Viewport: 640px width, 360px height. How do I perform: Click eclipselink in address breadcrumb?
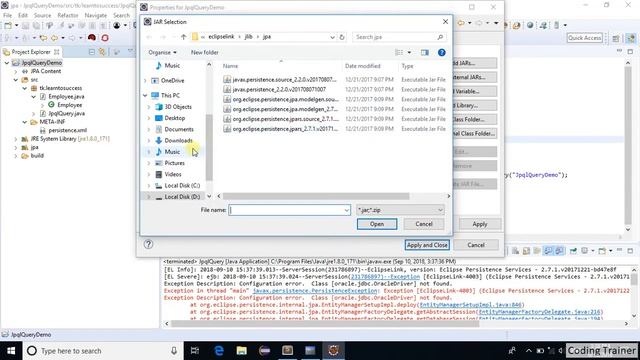[221, 37]
